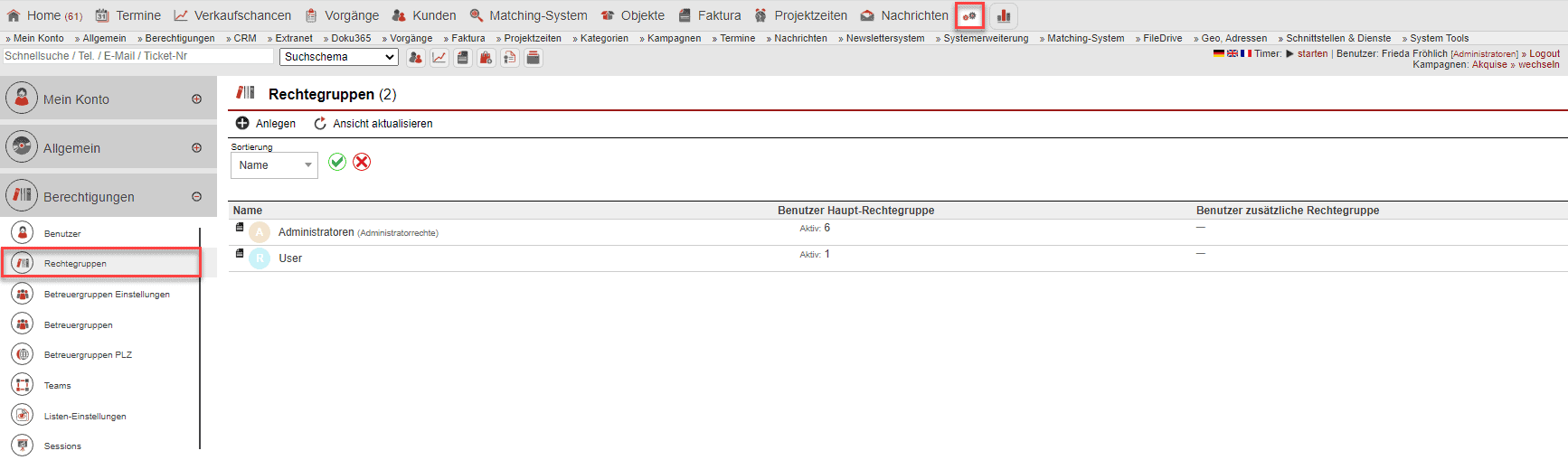The height and width of the screenshot is (460, 1568).
Task: Click the contacts icon next to Suchschema
Action: point(415,58)
